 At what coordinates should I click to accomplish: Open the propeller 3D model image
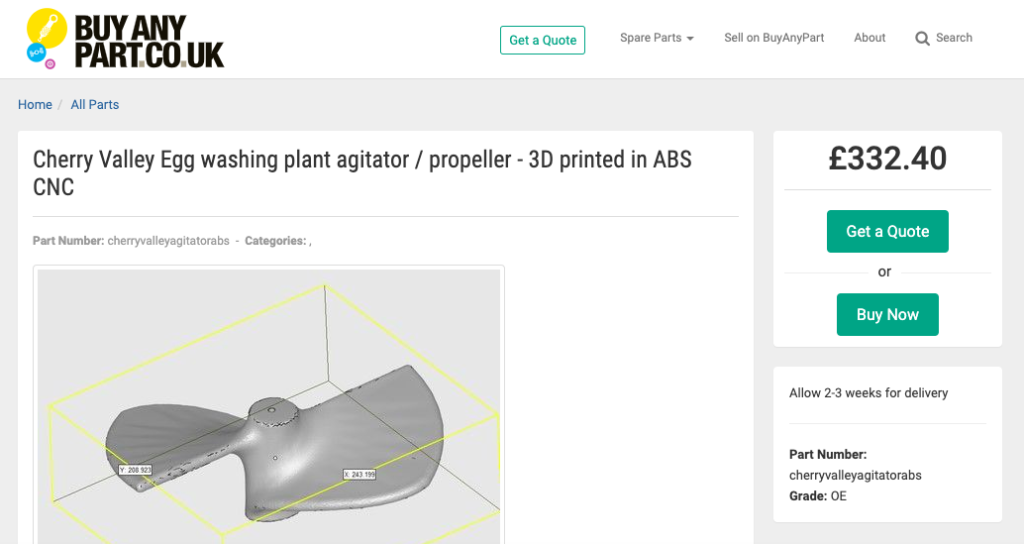tap(268, 406)
